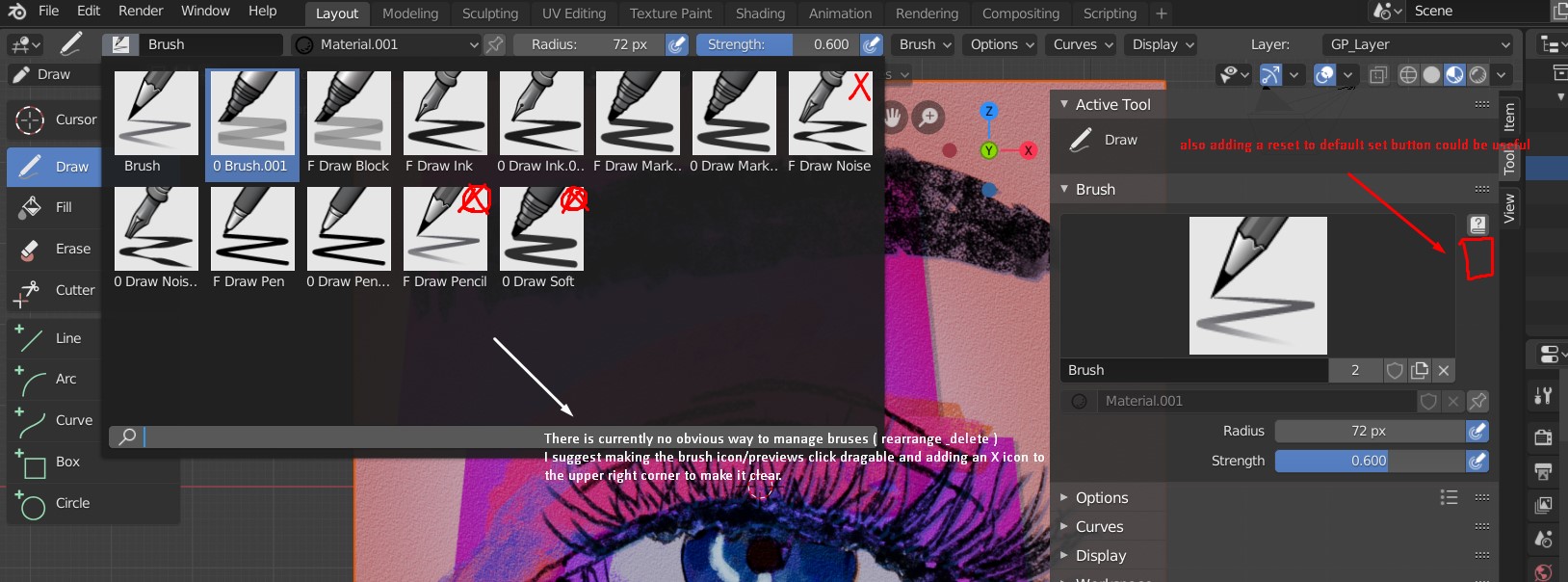The image size is (1568, 582).
Task: Unlink the Brush datablock with X
Action: (x=1443, y=370)
